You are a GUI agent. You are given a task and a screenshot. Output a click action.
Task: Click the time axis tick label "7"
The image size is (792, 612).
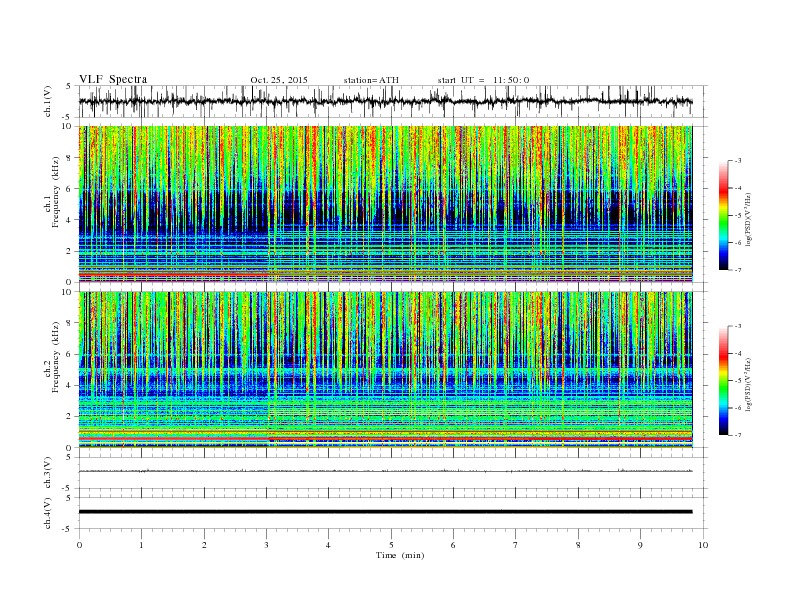click(516, 545)
